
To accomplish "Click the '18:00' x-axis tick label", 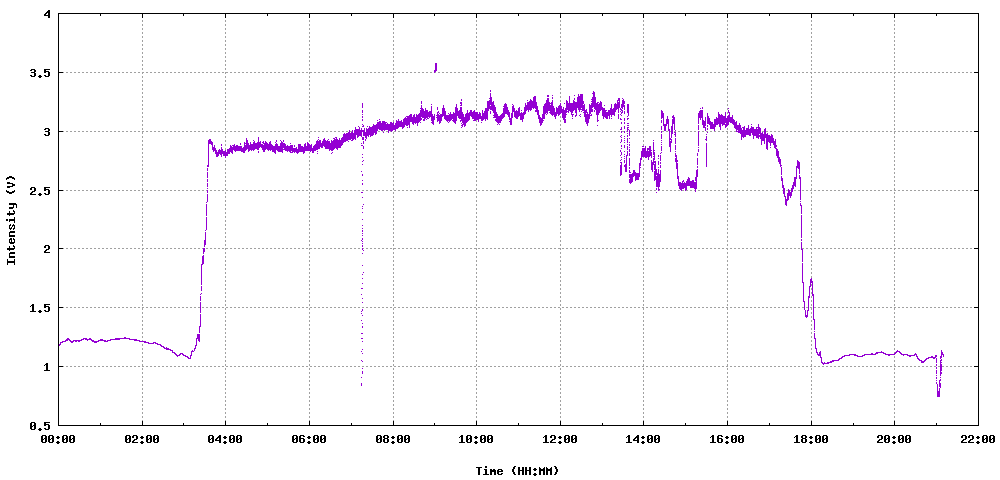I will [x=811, y=440].
